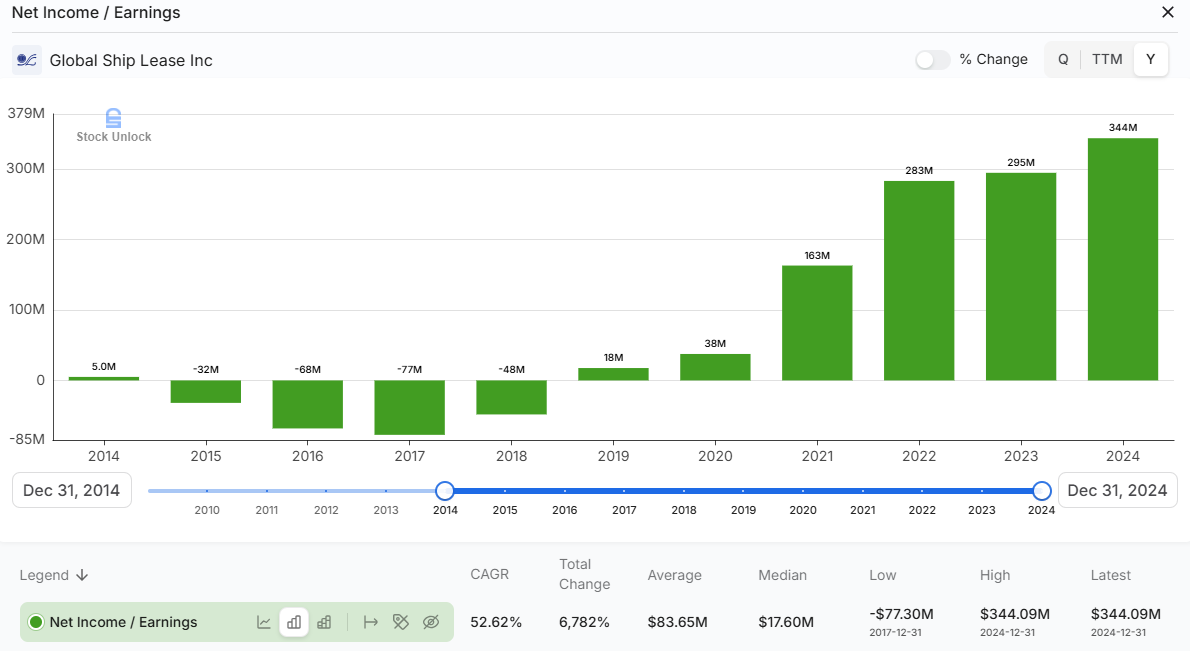Hide the Net Income series with eye icon
The height and width of the screenshot is (651, 1190).
(x=431, y=622)
